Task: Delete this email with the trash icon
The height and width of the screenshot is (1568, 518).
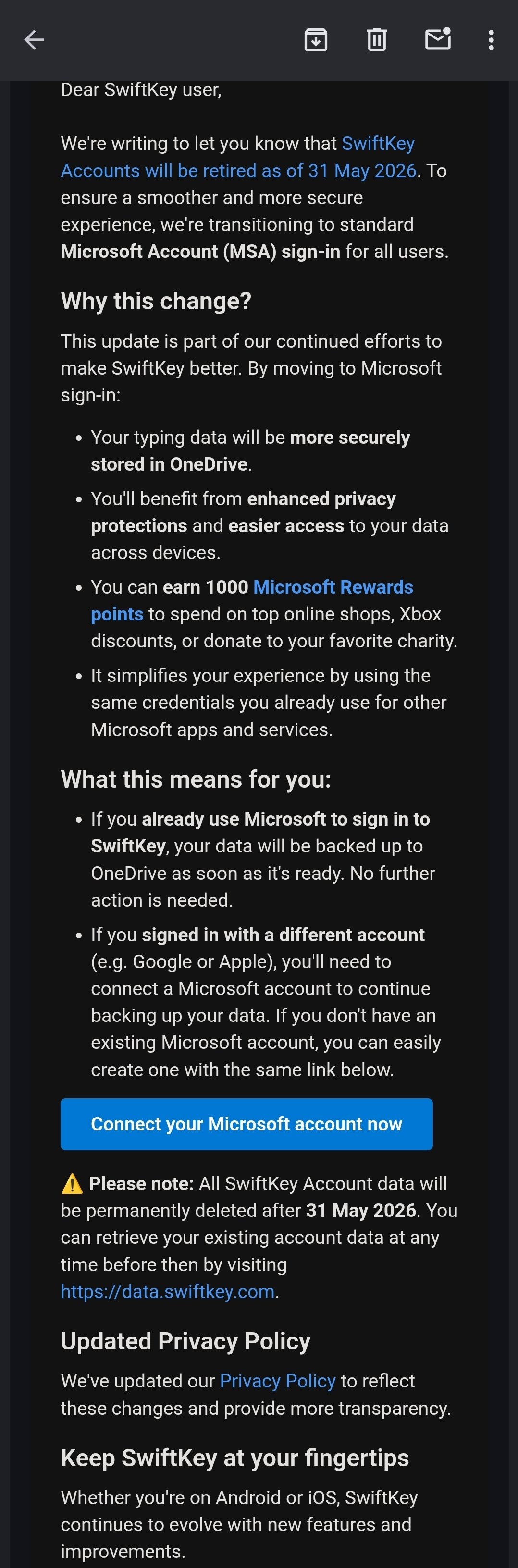Action: pyautogui.click(x=377, y=40)
